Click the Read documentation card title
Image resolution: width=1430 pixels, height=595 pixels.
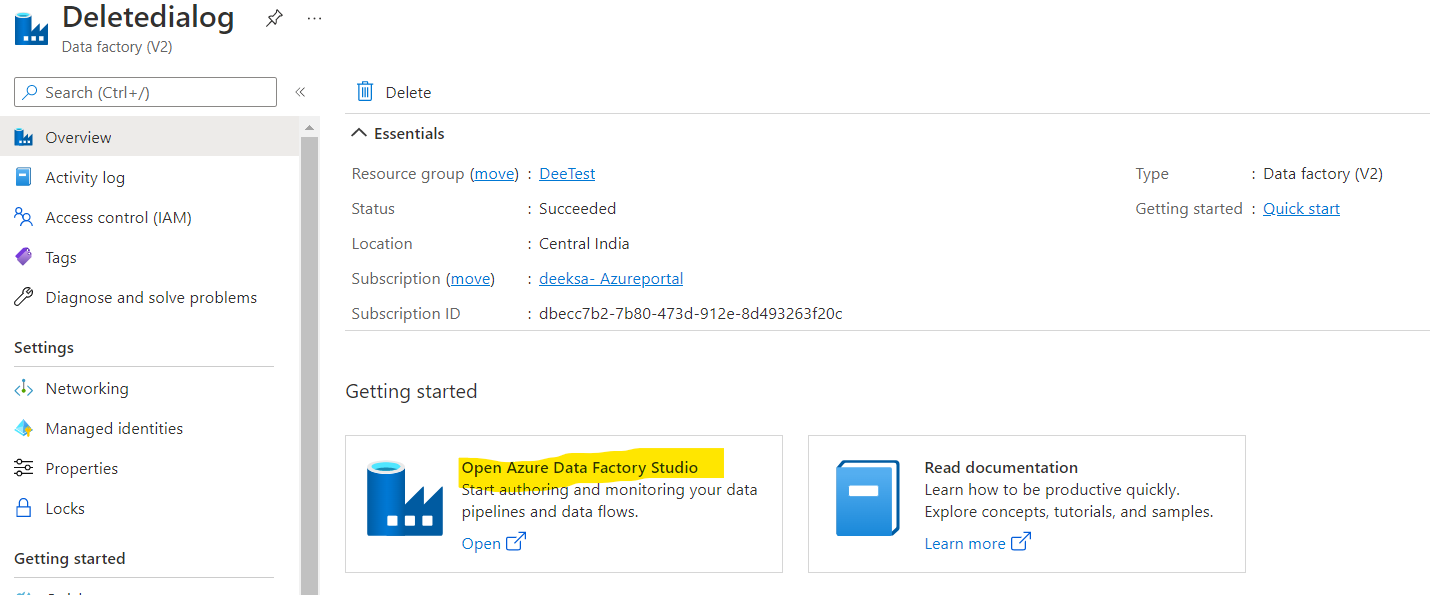coord(1001,467)
